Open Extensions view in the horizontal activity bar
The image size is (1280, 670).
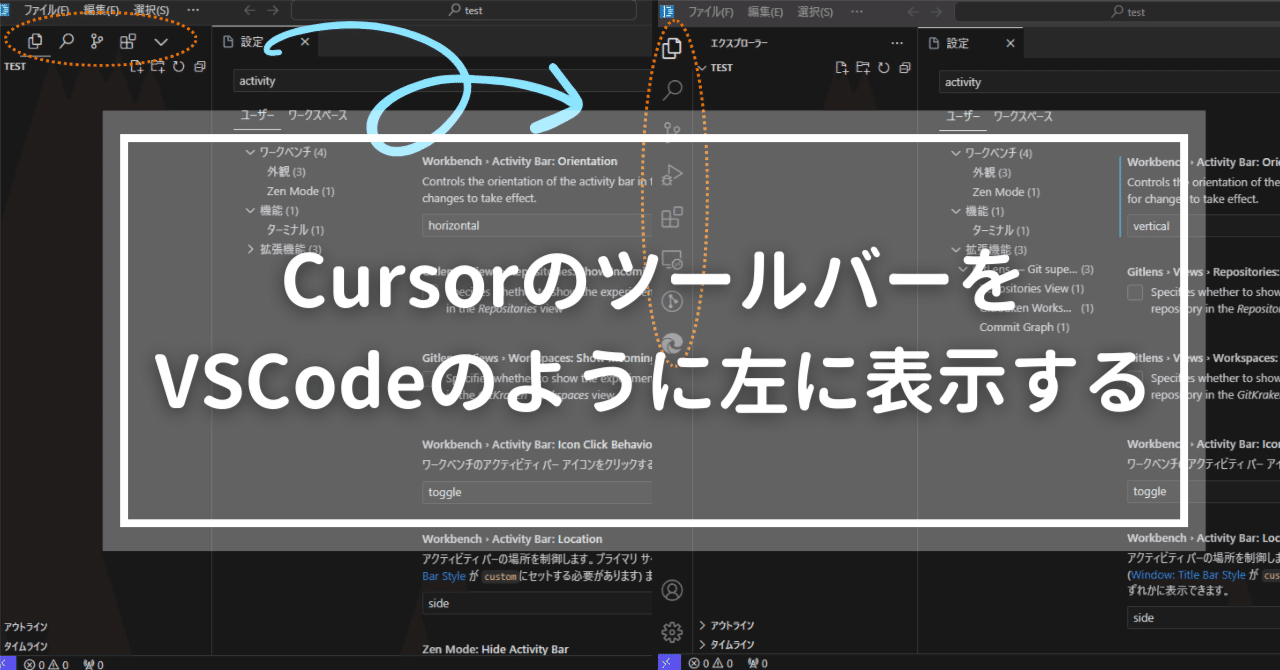pyautogui.click(x=127, y=41)
